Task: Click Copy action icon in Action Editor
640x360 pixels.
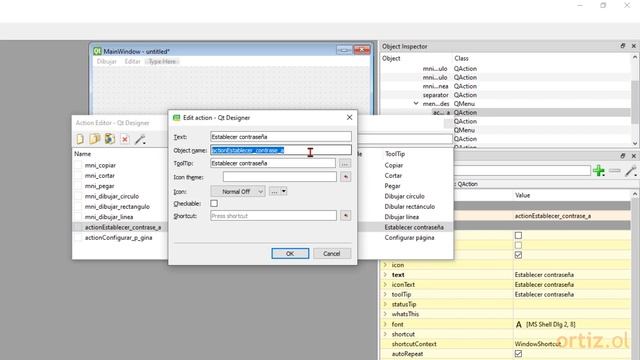Action: pos(95,139)
